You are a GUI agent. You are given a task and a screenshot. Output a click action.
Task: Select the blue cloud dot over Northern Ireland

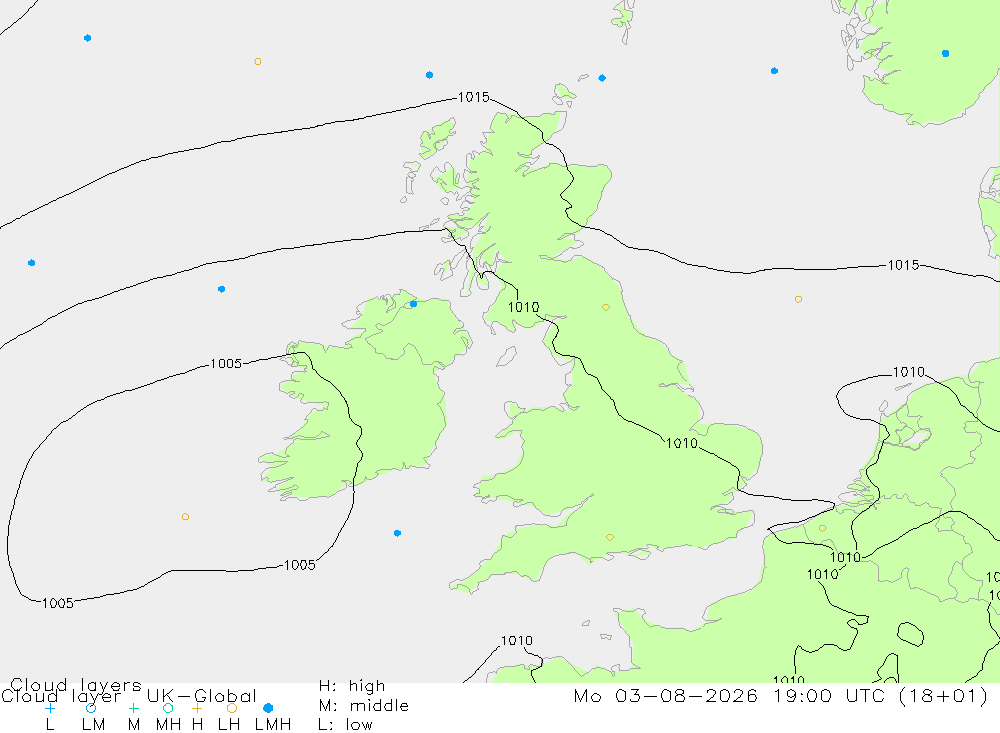[413, 304]
